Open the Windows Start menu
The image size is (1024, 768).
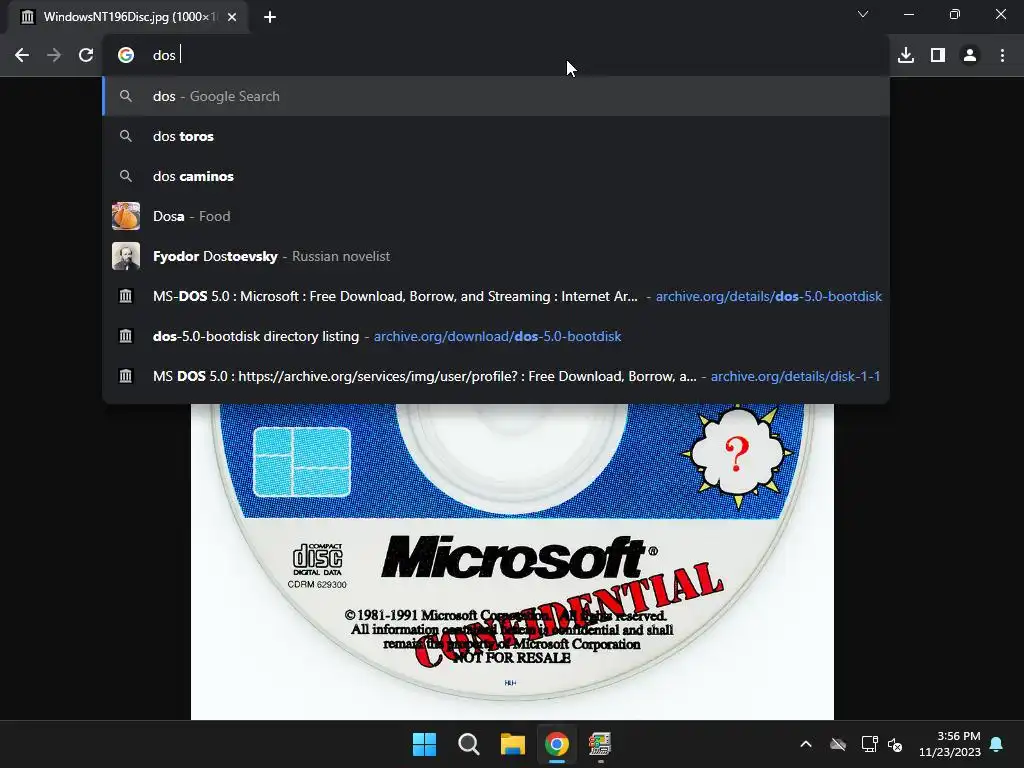coord(424,744)
